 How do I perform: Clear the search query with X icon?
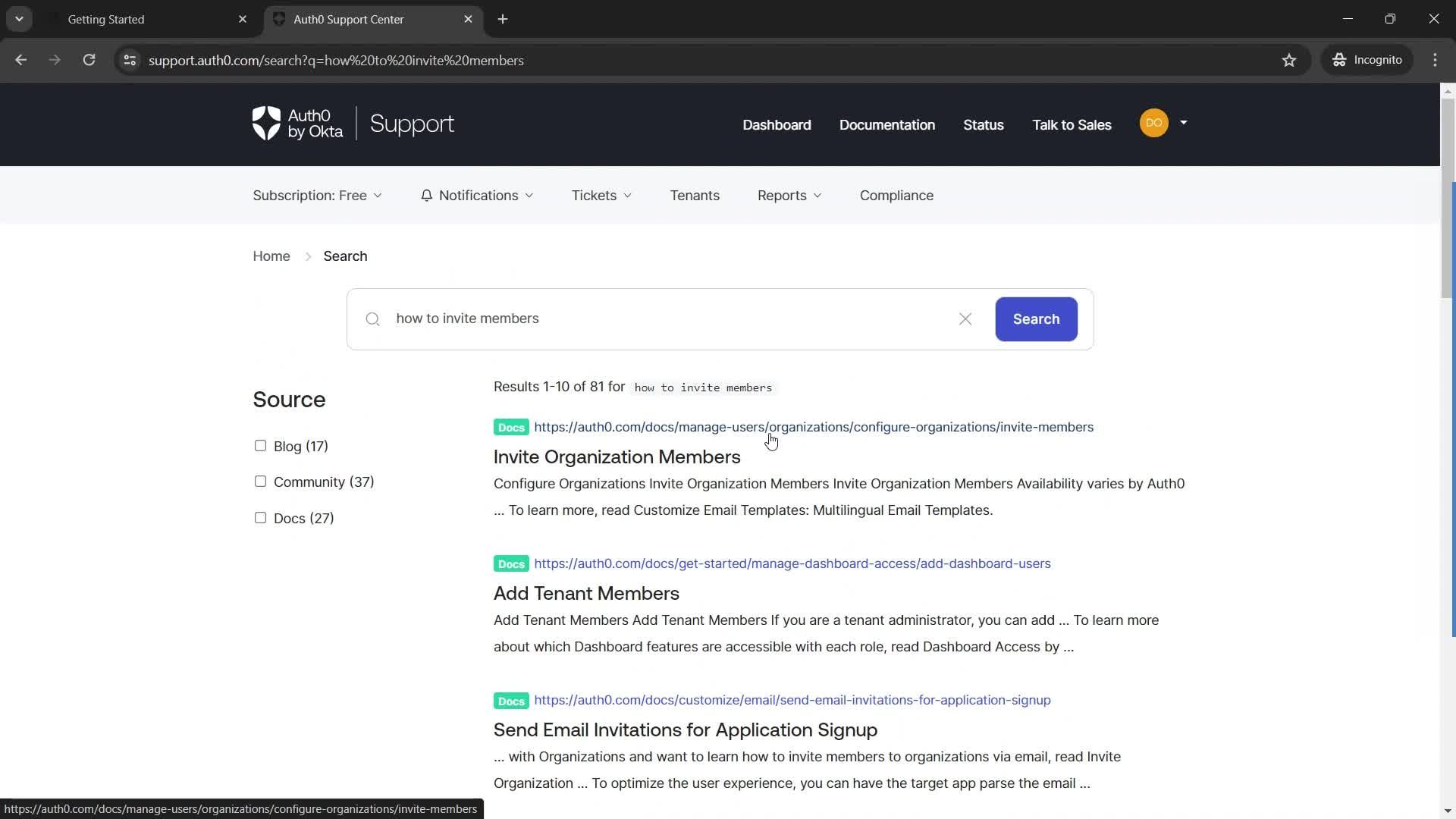[x=965, y=319]
